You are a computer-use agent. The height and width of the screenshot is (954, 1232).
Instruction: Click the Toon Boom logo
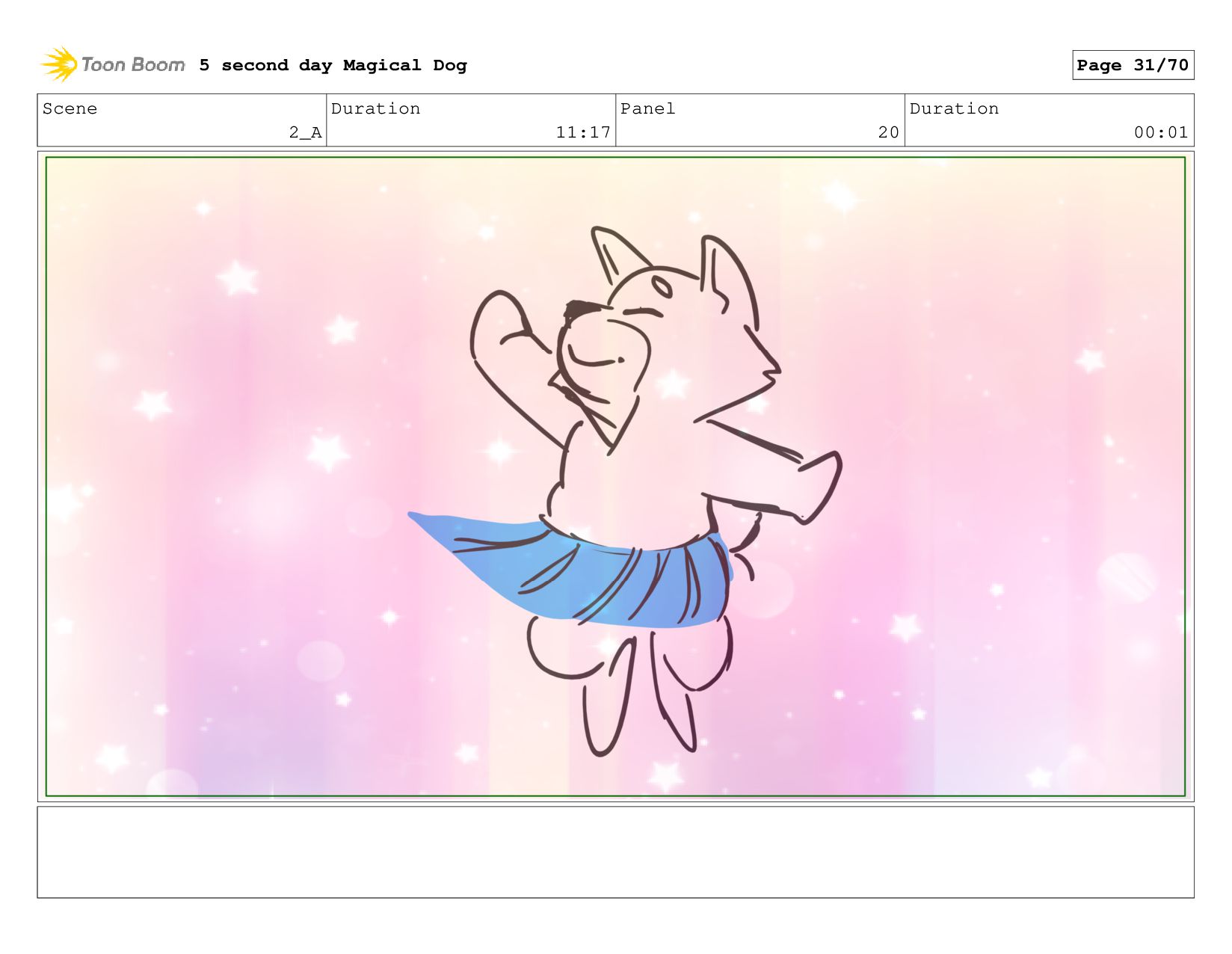[x=112, y=65]
